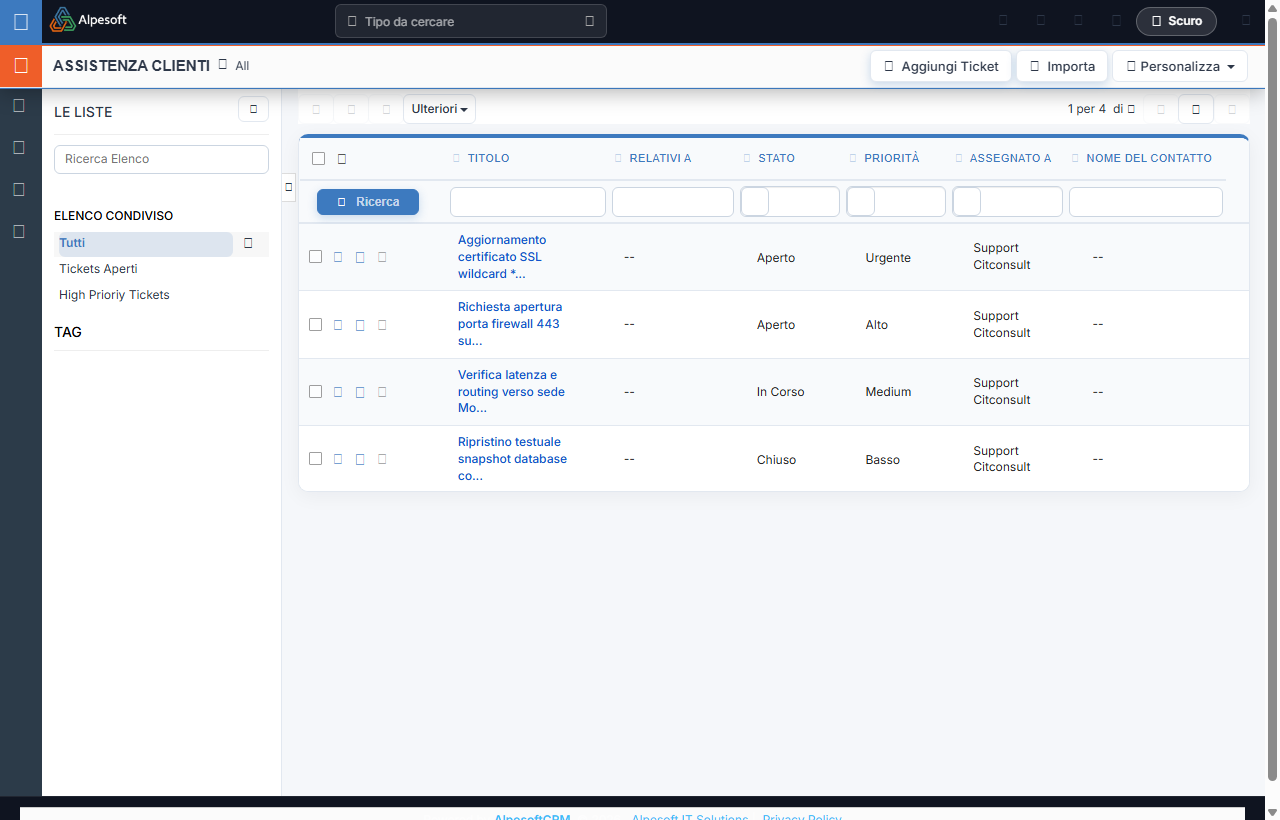This screenshot has height=820, width=1280.
Task: Click the icon after 'di' in pagination
Action: [1131, 109]
